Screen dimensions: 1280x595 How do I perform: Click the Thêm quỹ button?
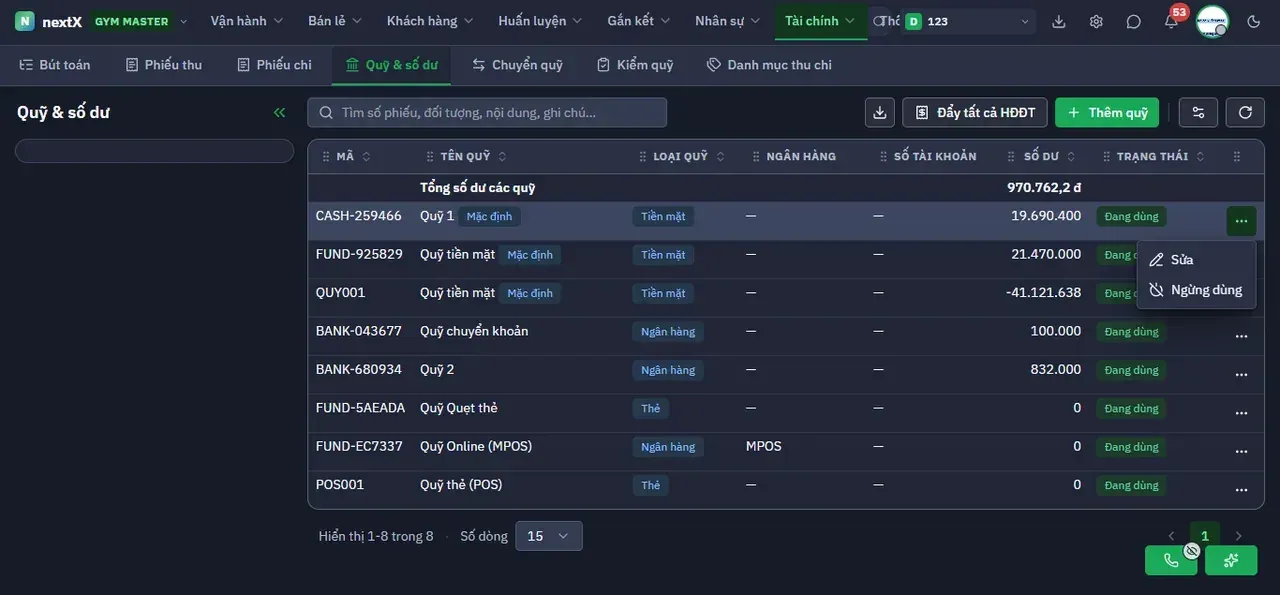pos(1107,112)
